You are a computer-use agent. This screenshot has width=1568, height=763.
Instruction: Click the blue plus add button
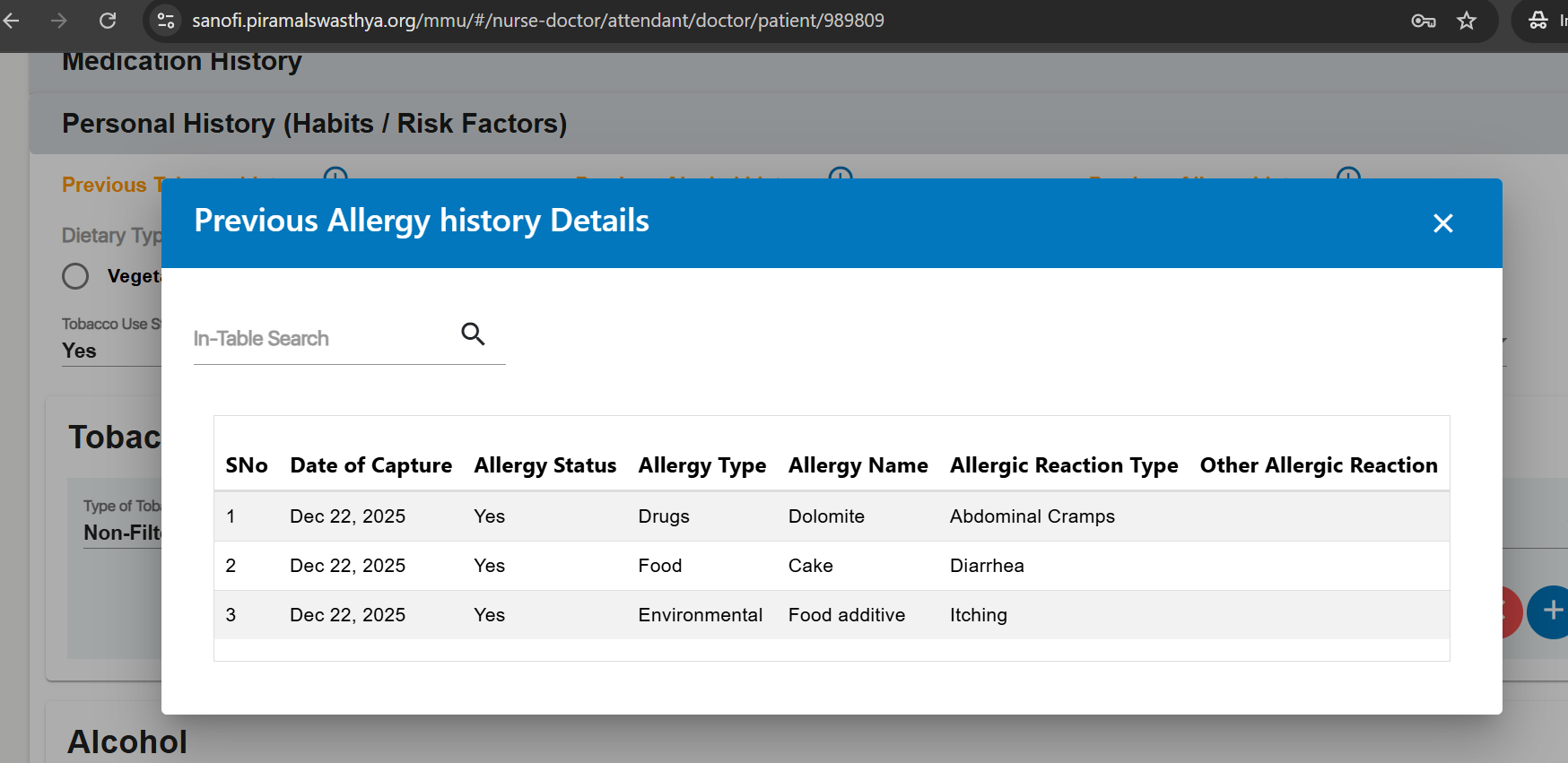[x=1550, y=611]
